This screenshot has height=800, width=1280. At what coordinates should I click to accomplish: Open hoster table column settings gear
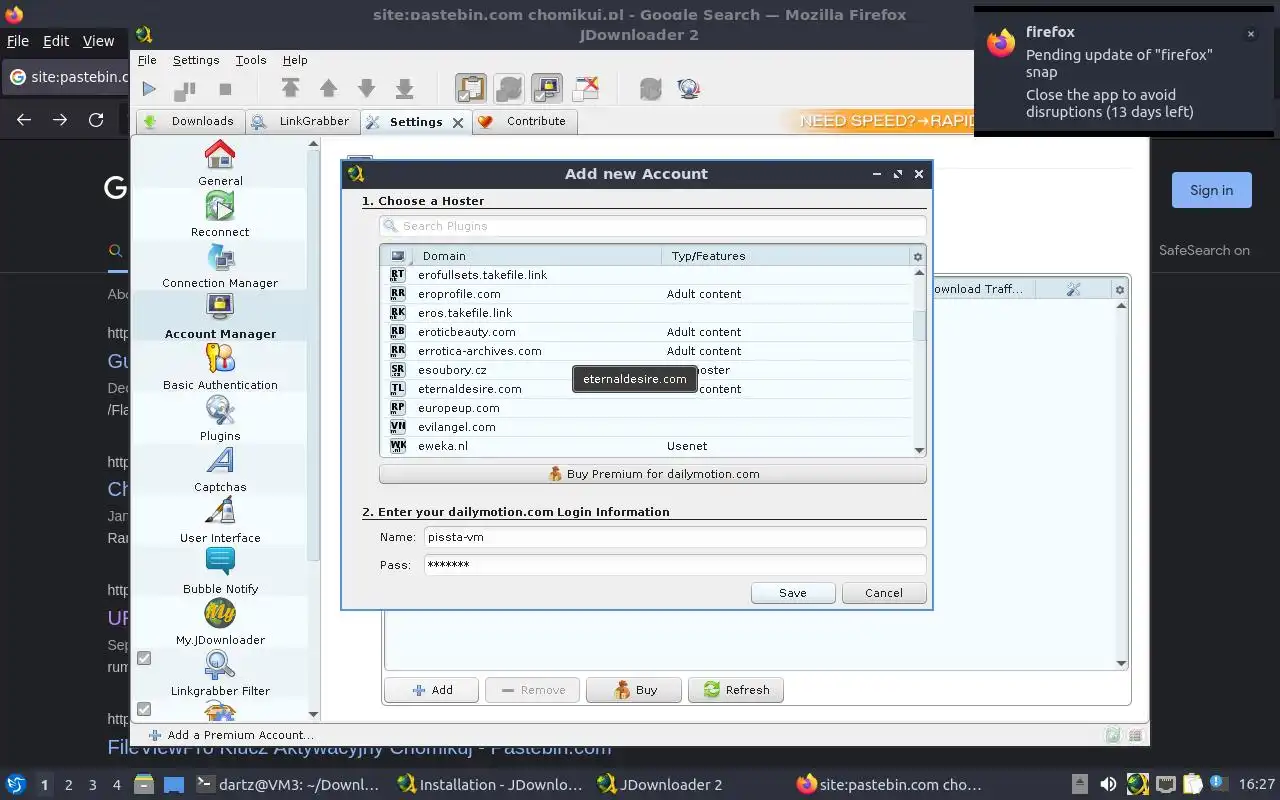(x=917, y=256)
